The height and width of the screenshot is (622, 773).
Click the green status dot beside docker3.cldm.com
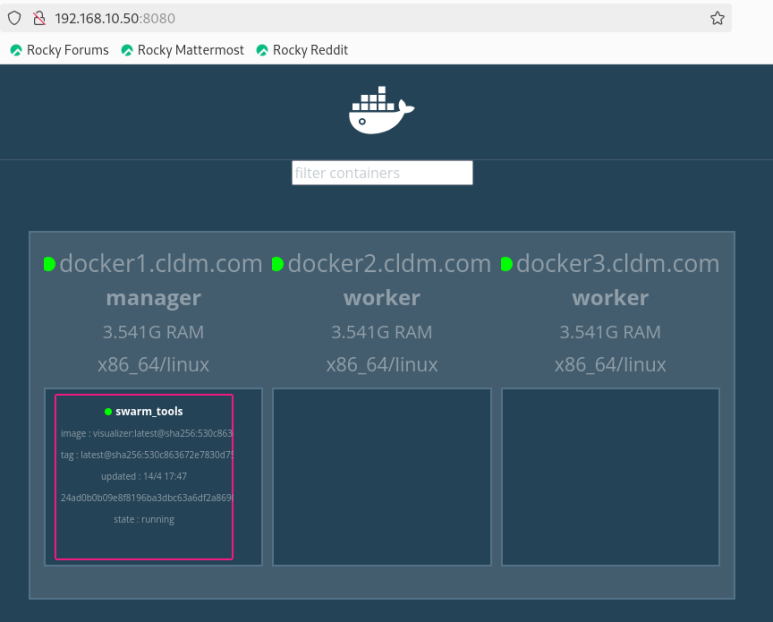tap(506, 264)
